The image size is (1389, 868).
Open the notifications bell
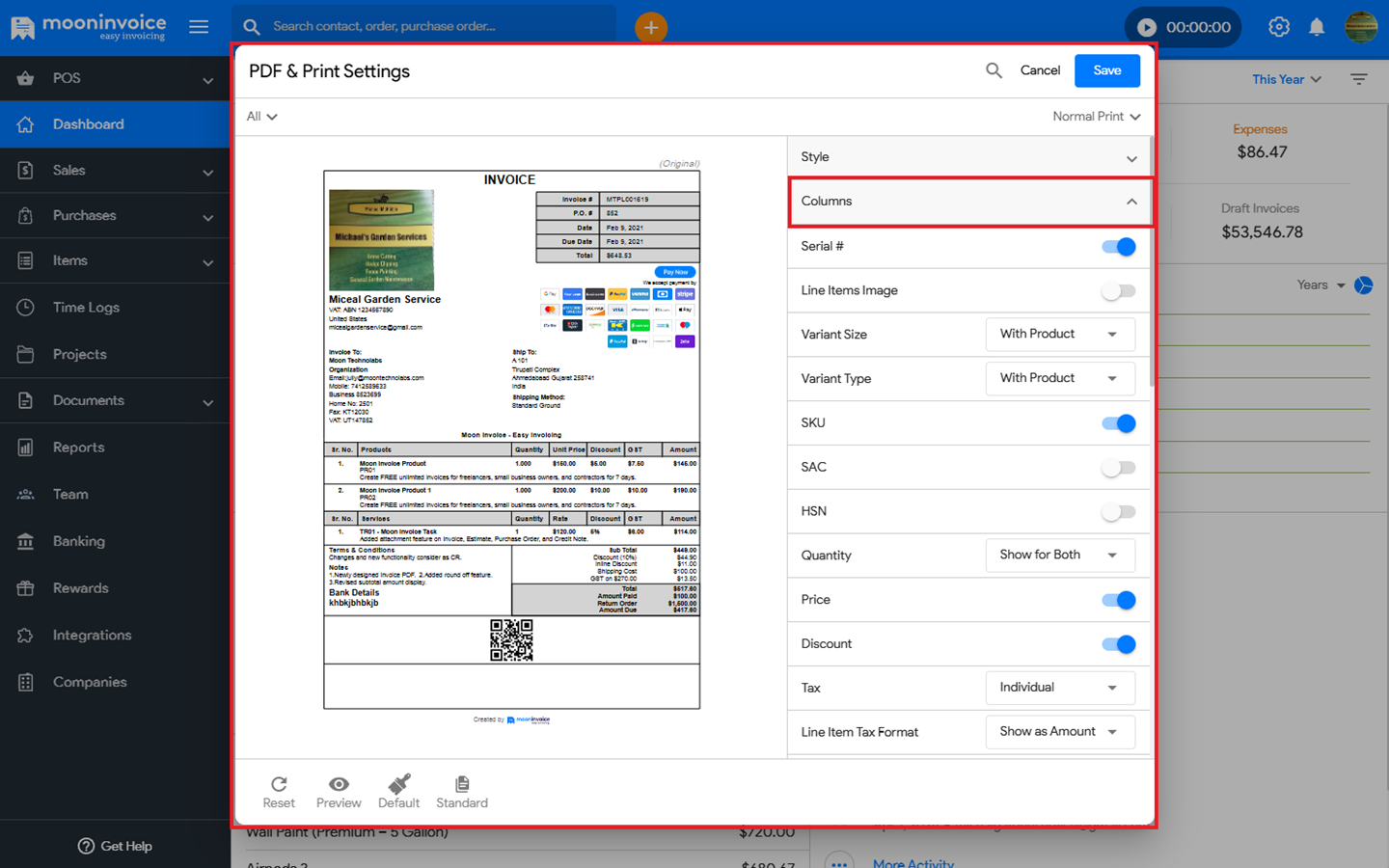(x=1317, y=27)
